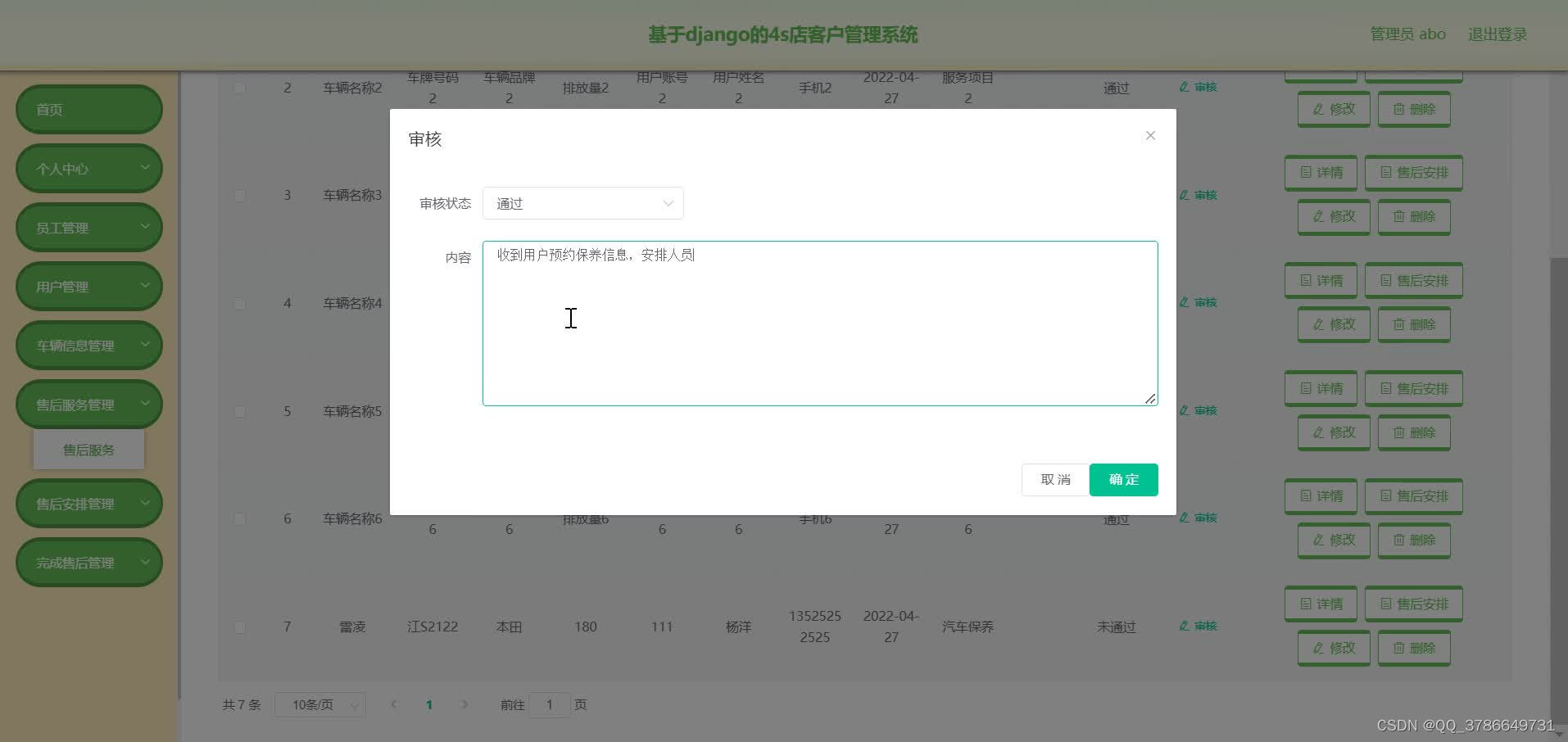This screenshot has width=1568, height=742.
Task: Open 详情 for row 6
Action: click(x=1321, y=496)
